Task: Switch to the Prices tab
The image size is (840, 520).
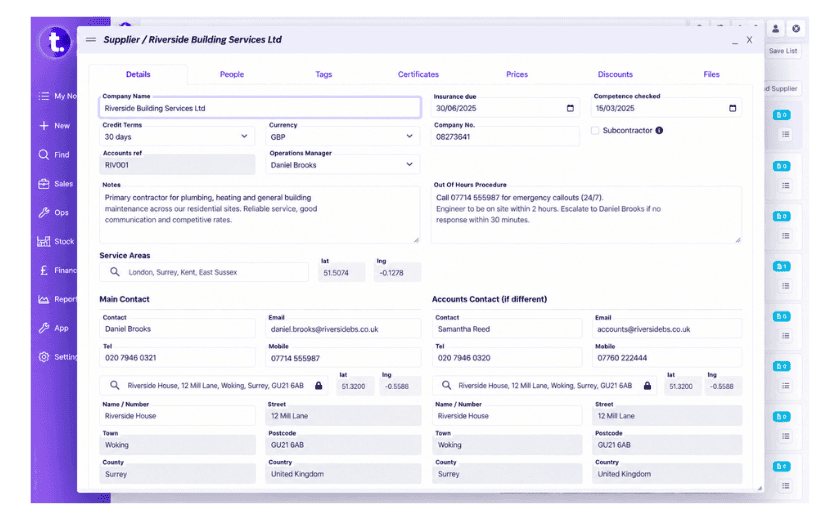Action: click(x=517, y=74)
